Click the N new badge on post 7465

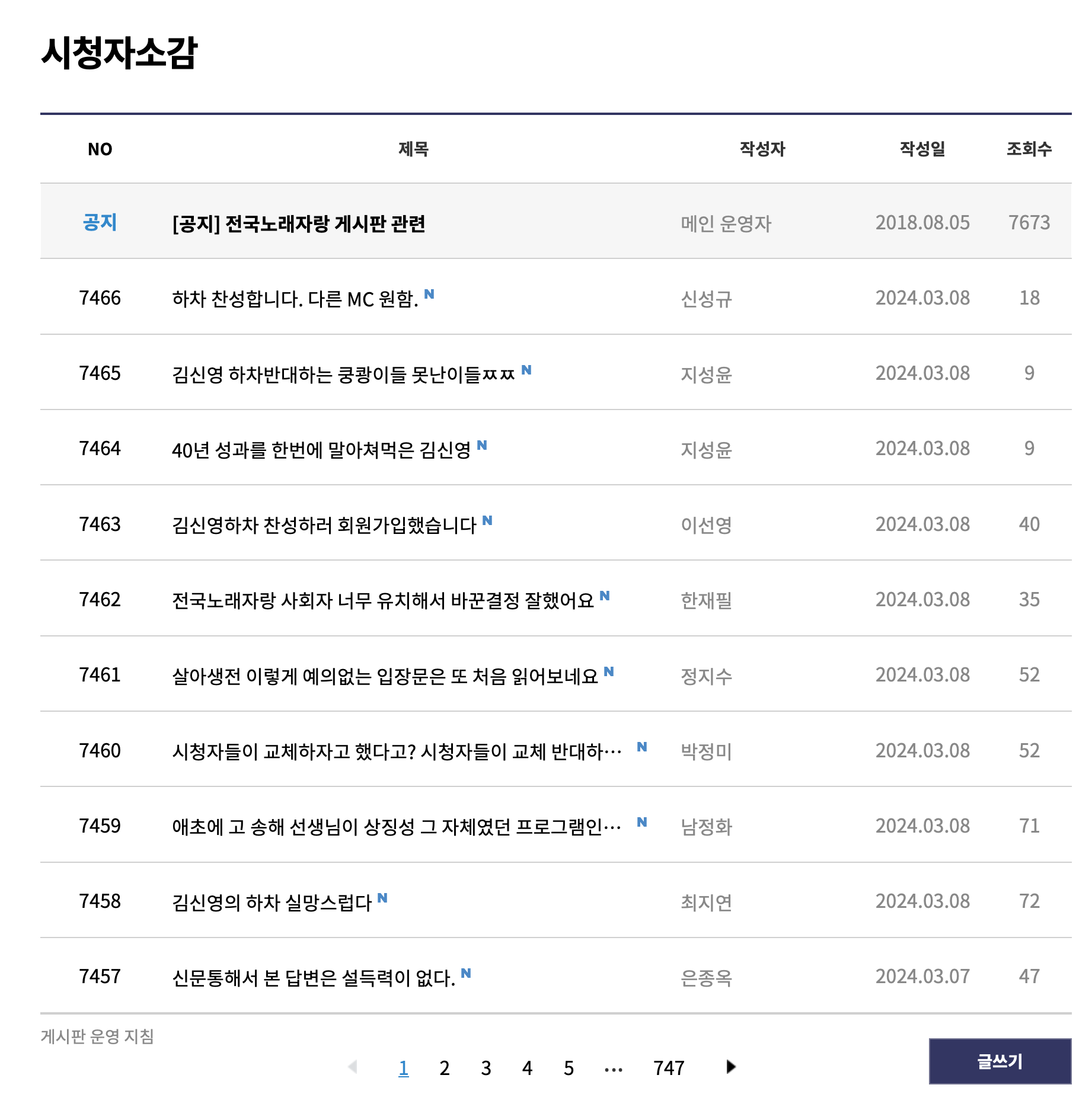(526, 370)
